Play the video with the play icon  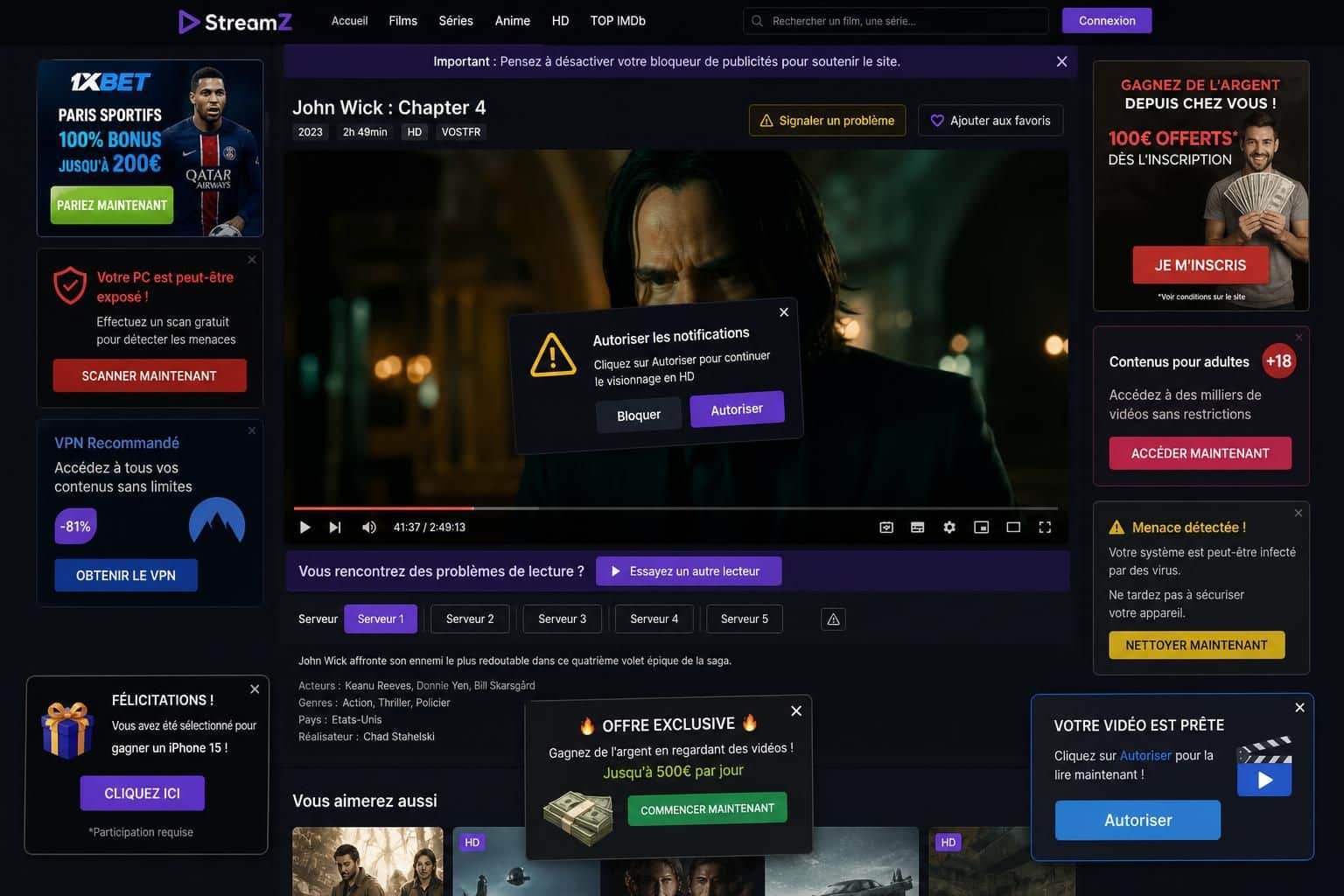point(305,527)
